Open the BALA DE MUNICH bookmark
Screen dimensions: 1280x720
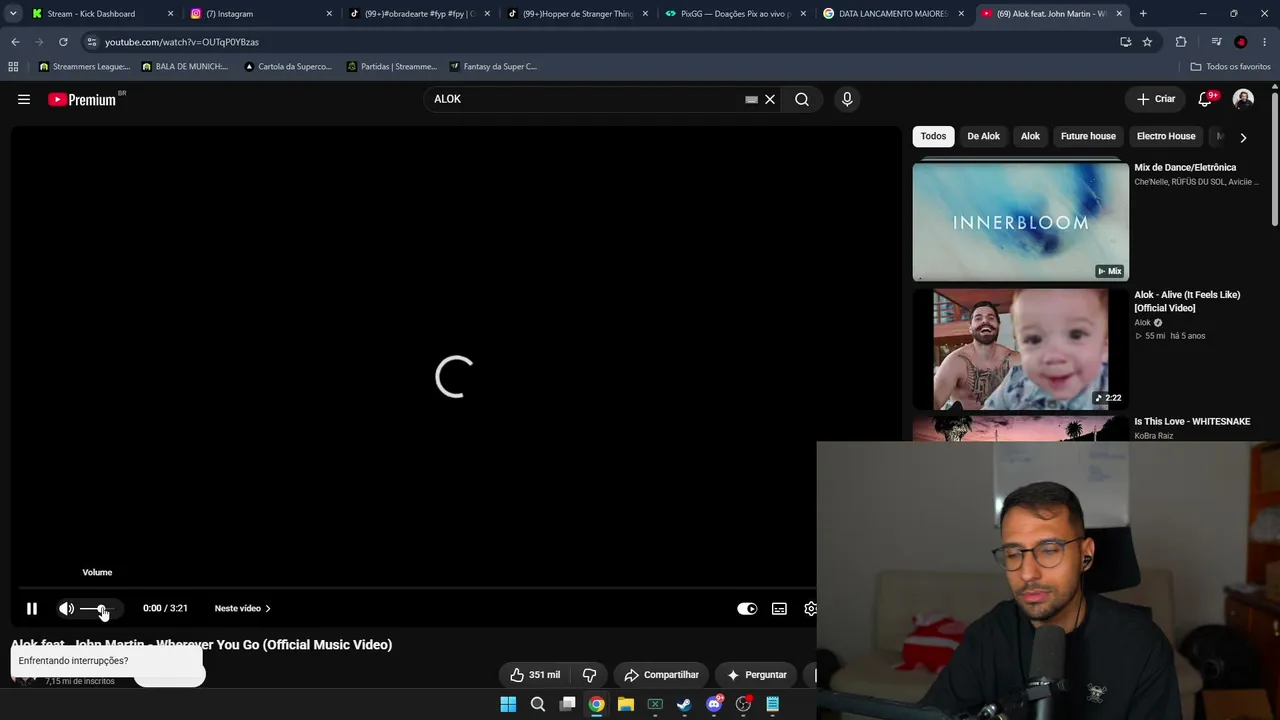185,67
